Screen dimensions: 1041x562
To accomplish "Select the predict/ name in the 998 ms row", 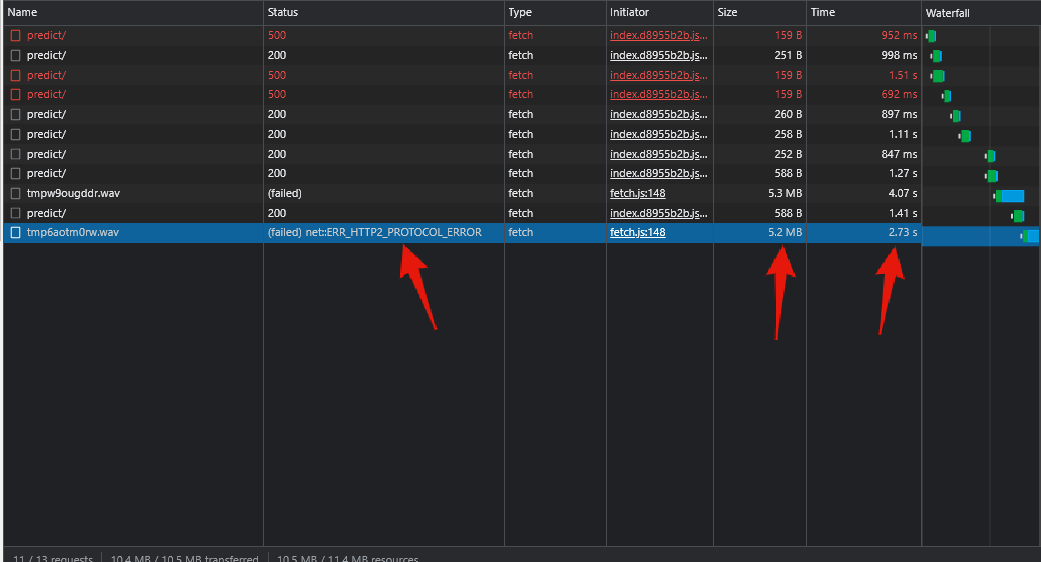I will point(46,56).
